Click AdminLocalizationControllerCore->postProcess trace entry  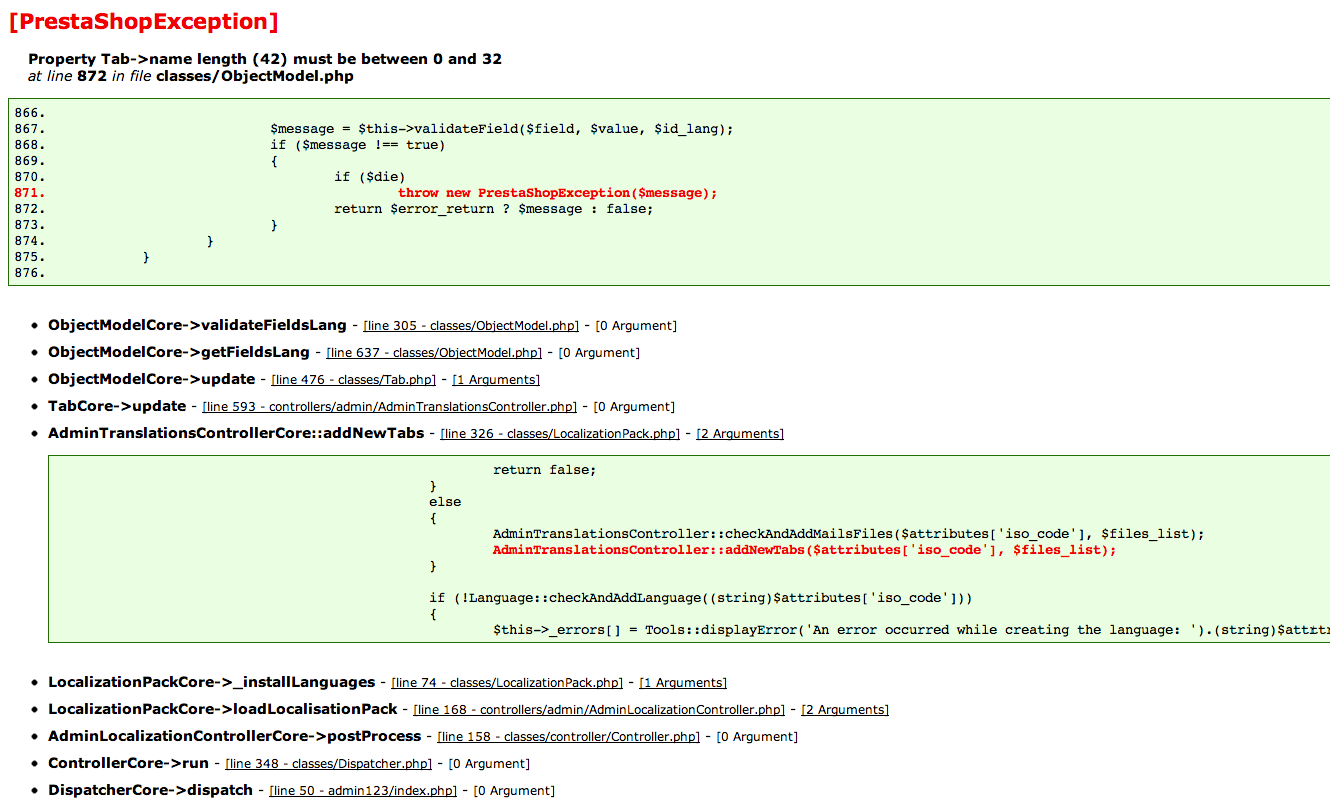pyautogui.click(x=235, y=736)
